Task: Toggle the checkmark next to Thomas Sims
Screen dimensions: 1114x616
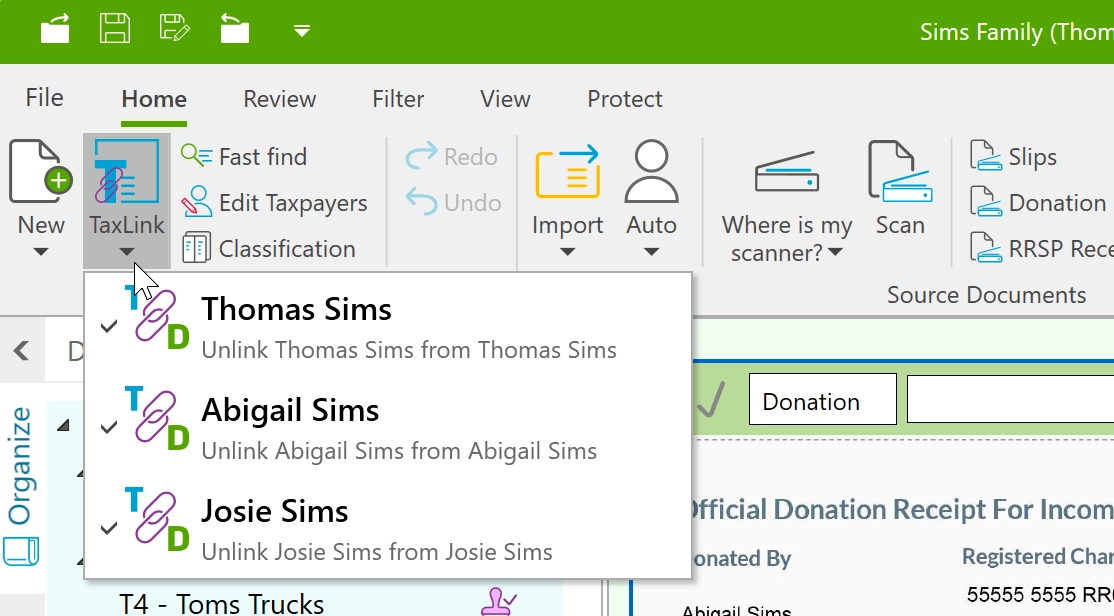Action: pyautogui.click(x=109, y=327)
